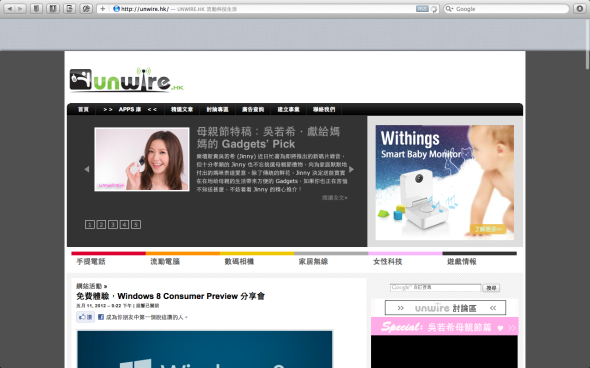Open APPS 庫 in the nav bar
Viewport: 590px width, 368px height.
tap(130, 109)
